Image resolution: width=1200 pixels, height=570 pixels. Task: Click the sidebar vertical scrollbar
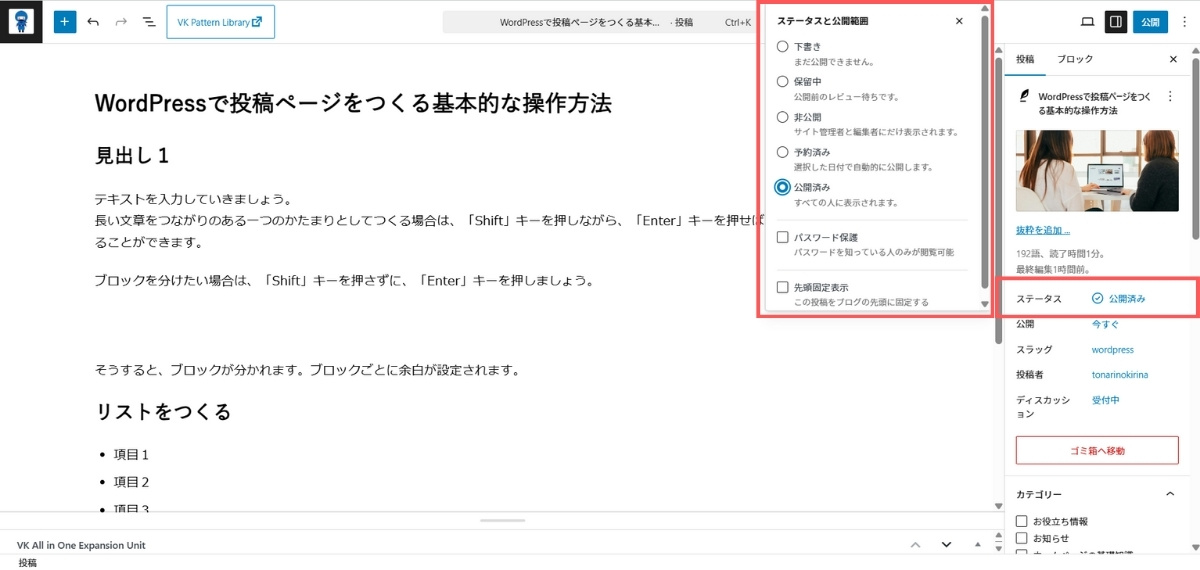pyautogui.click(x=1195, y=150)
